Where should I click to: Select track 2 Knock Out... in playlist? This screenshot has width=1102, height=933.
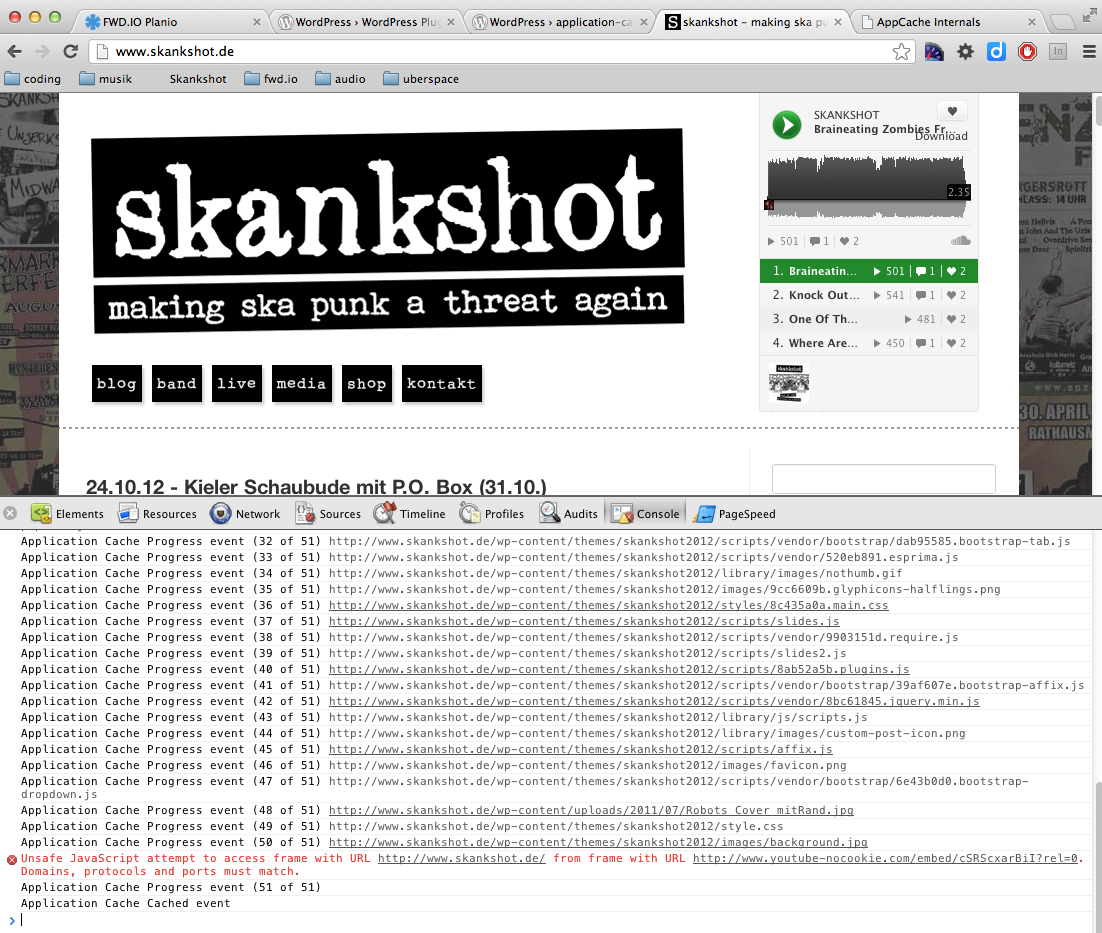(869, 295)
